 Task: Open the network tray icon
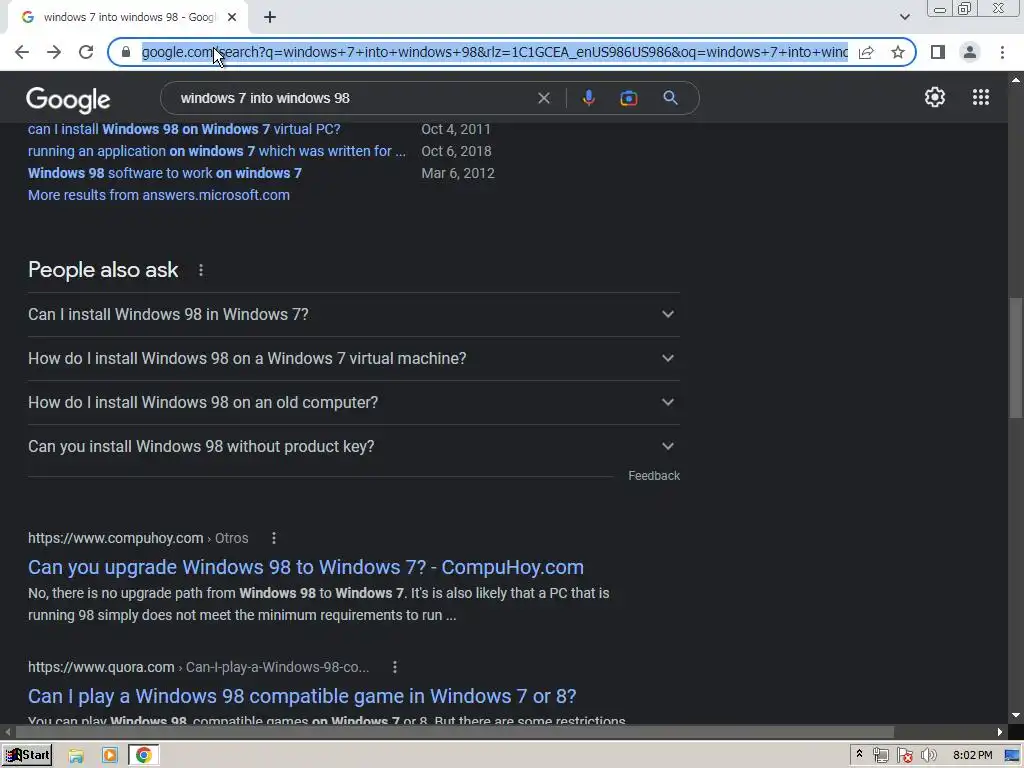880,756
